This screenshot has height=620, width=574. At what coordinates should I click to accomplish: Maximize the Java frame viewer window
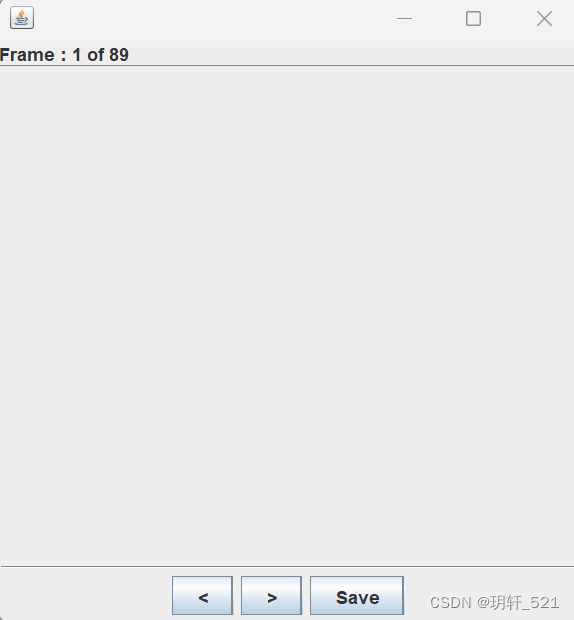(473, 18)
